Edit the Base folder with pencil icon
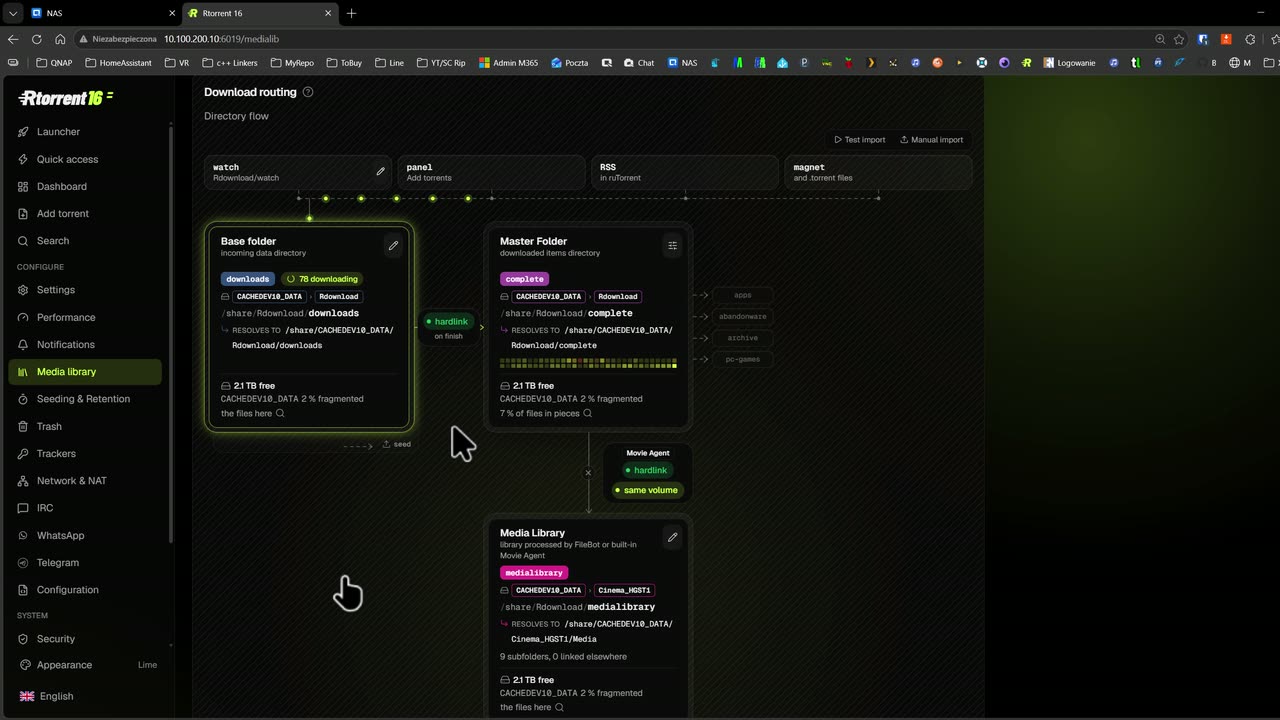Viewport: 1280px width, 720px height. tap(393, 245)
